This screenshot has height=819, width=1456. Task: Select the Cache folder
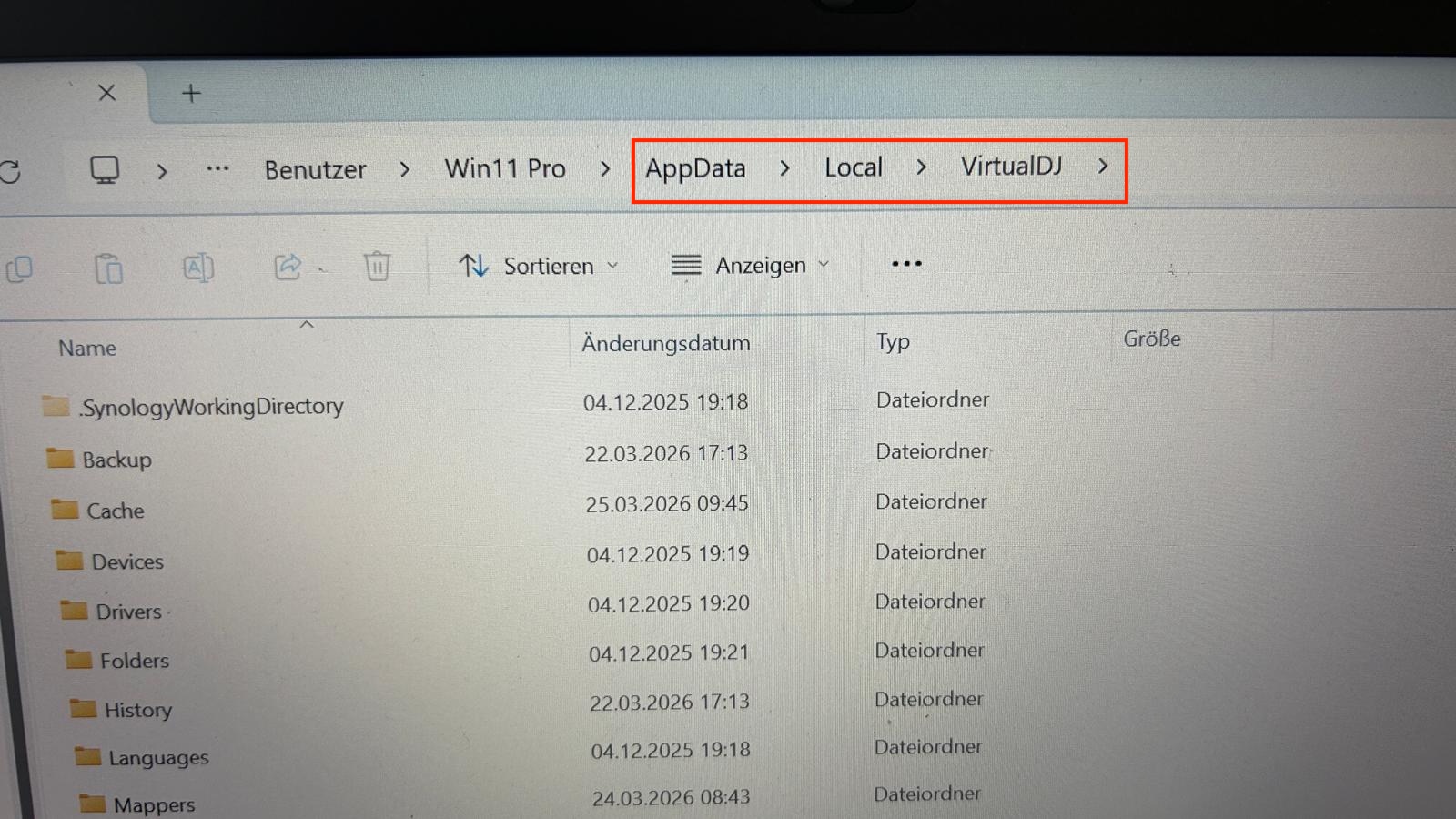tap(115, 511)
